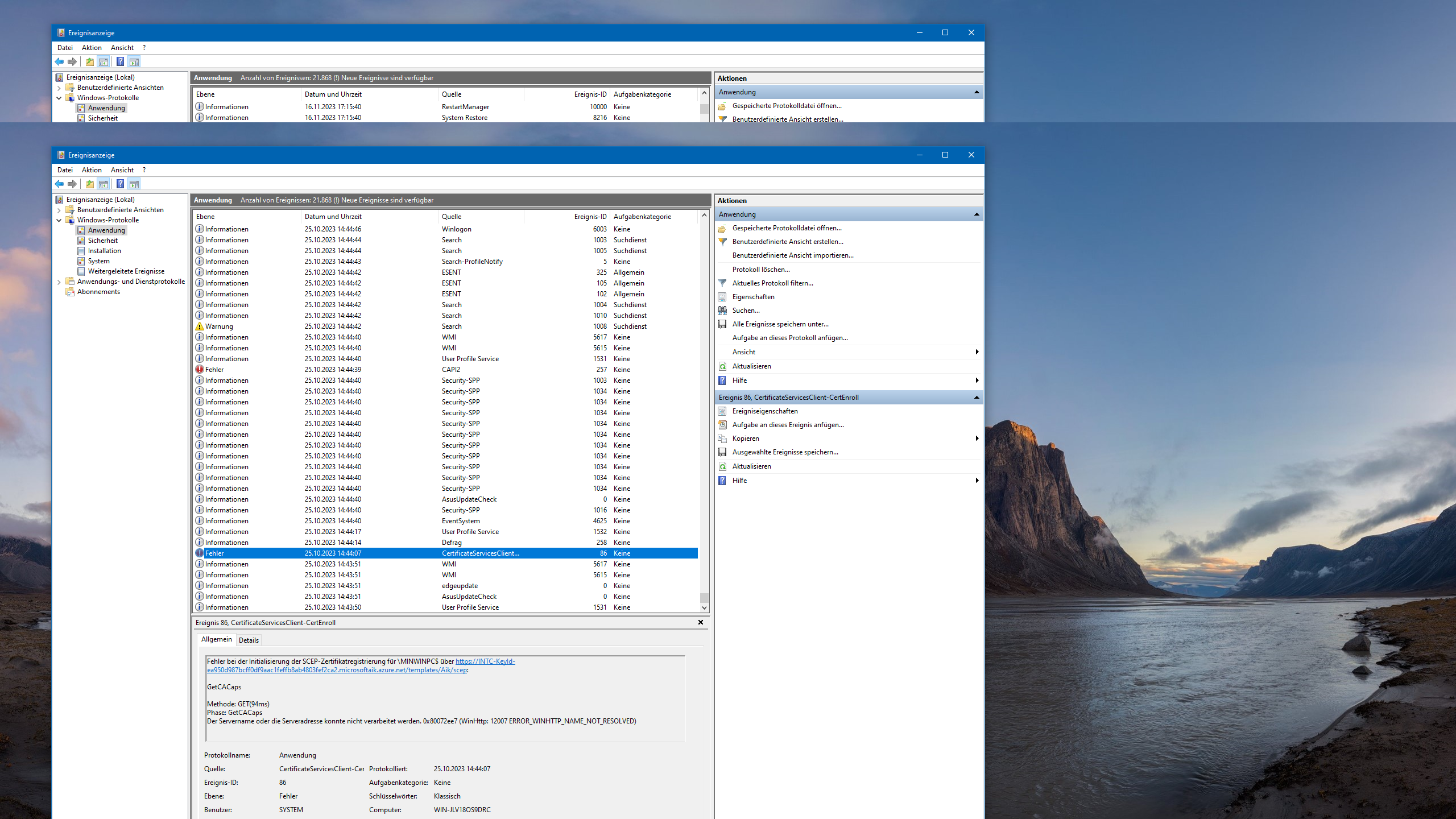Open the SCEP URL link in event description

[x=337, y=670]
